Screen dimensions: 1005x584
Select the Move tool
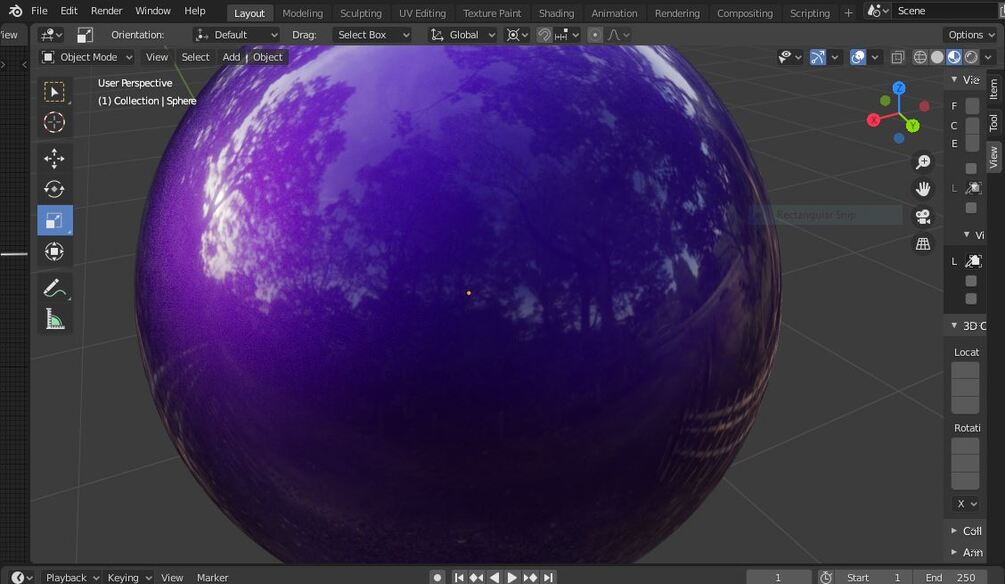click(x=54, y=158)
